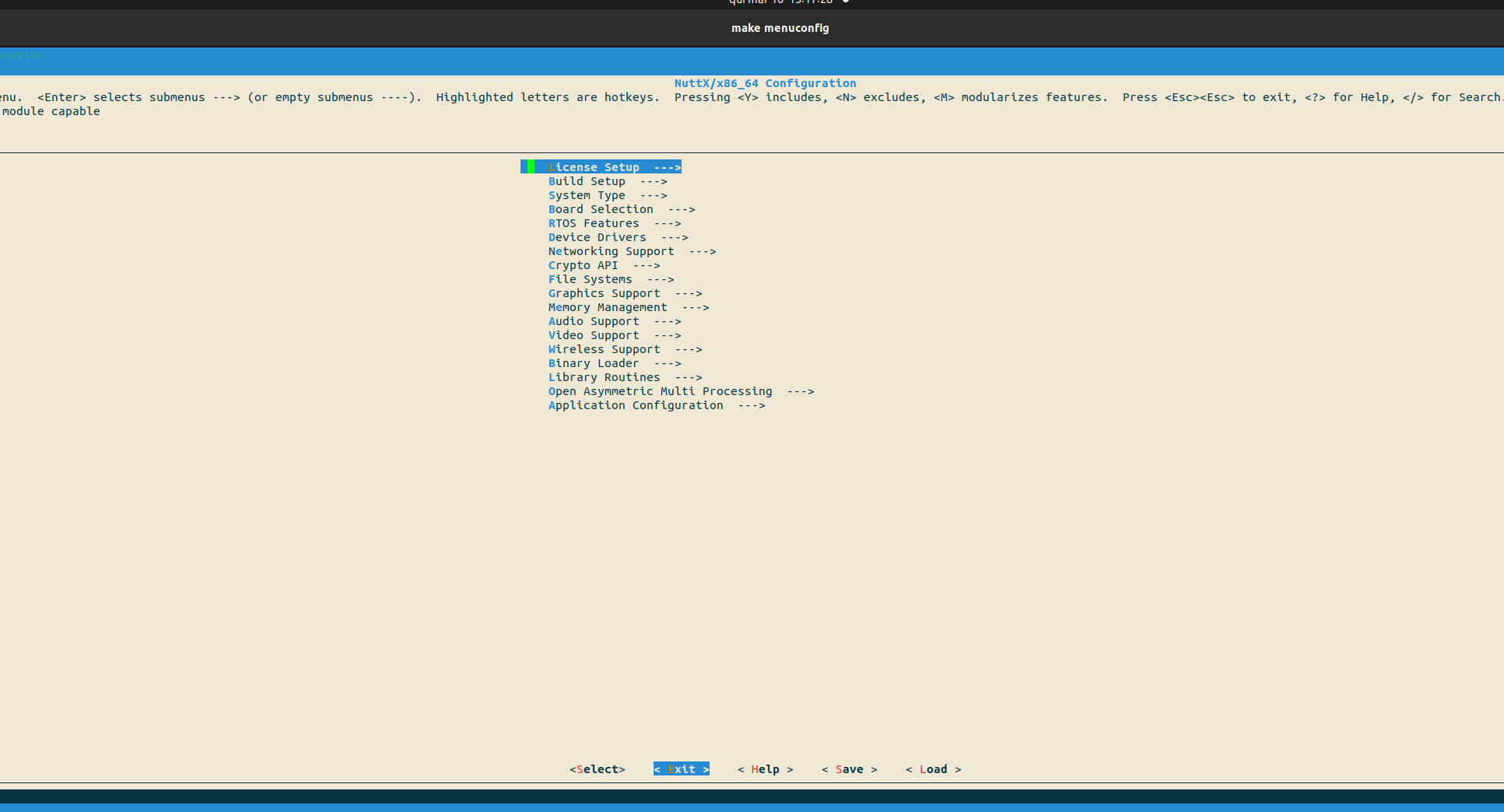Expand the File Systems submenu arrow
Image resolution: width=1504 pixels, height=812 pixels.
661,279
